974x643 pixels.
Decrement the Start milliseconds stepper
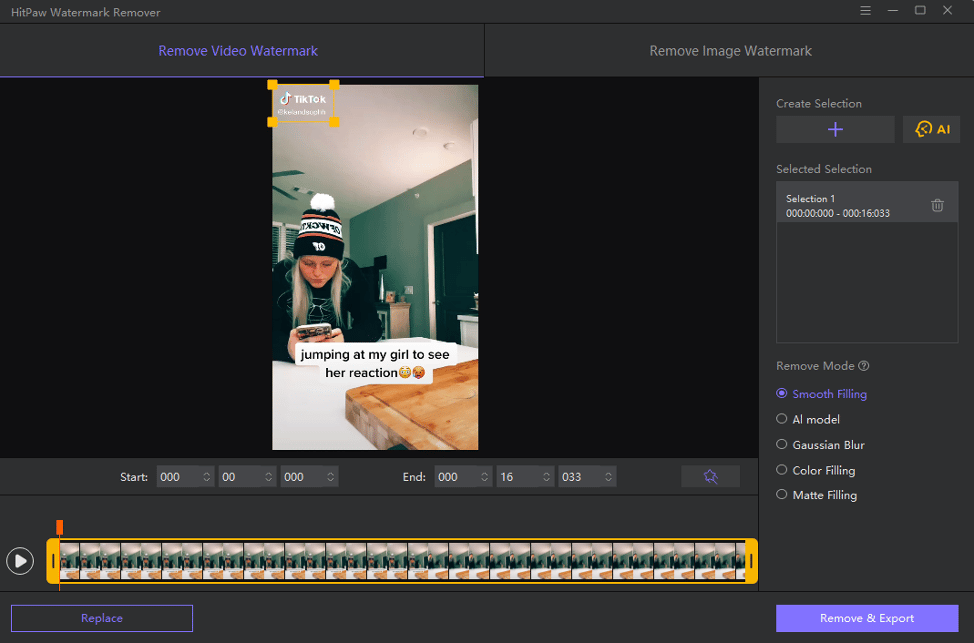[330, 481]
